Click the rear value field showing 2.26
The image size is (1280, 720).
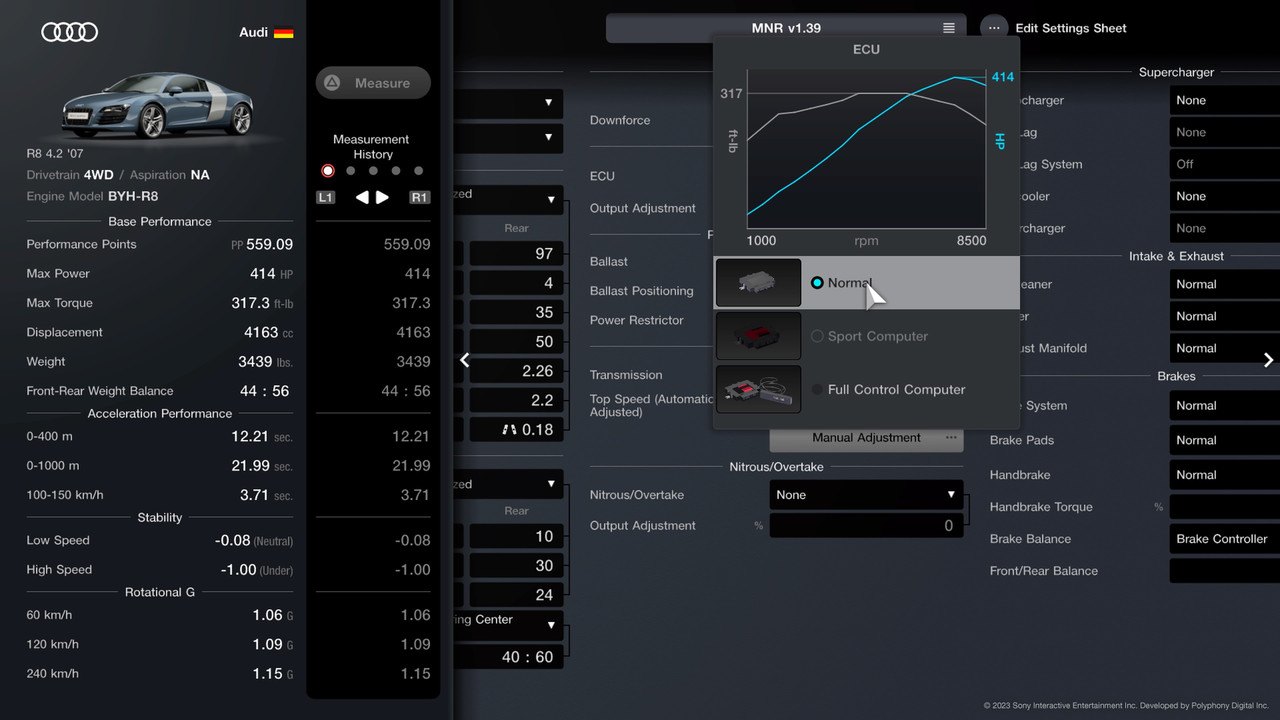(516, 371)
